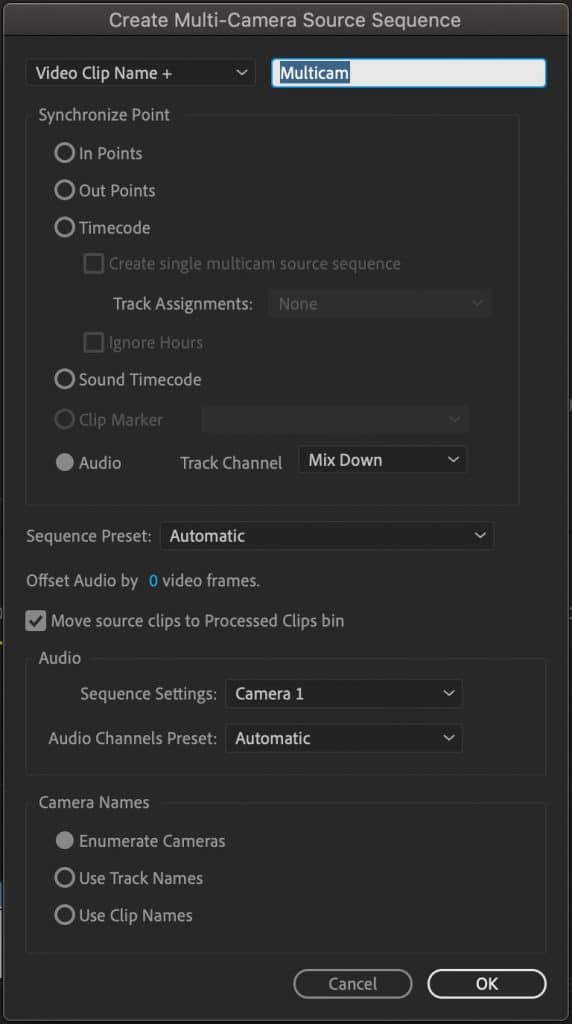Viewport: 572px width, 1024px height.
Task: Choose Timecode as synchronize point
Action: [65, 227]
